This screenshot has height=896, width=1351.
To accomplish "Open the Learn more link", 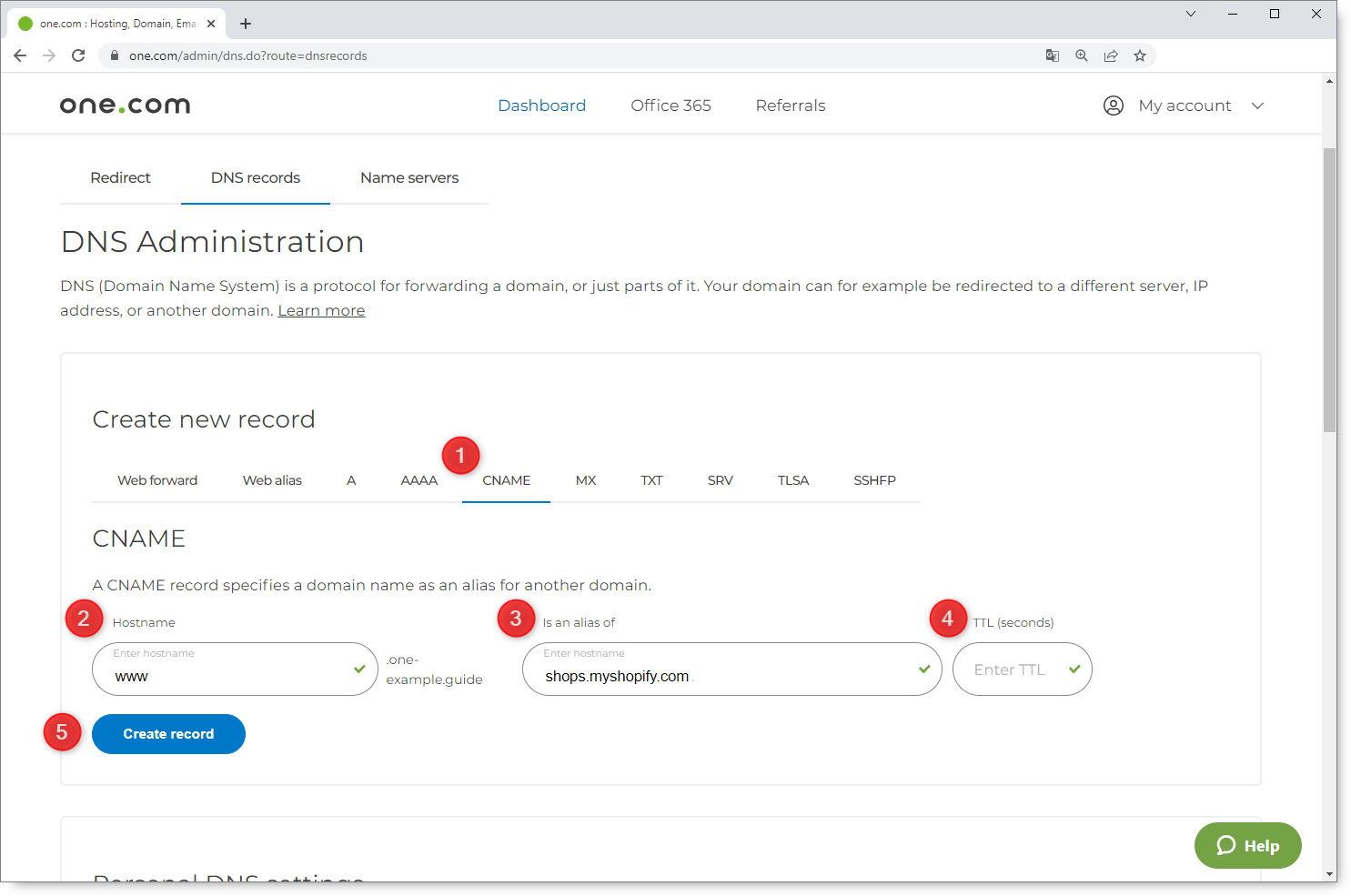I will pyautogui.click(x=321, y=310).
